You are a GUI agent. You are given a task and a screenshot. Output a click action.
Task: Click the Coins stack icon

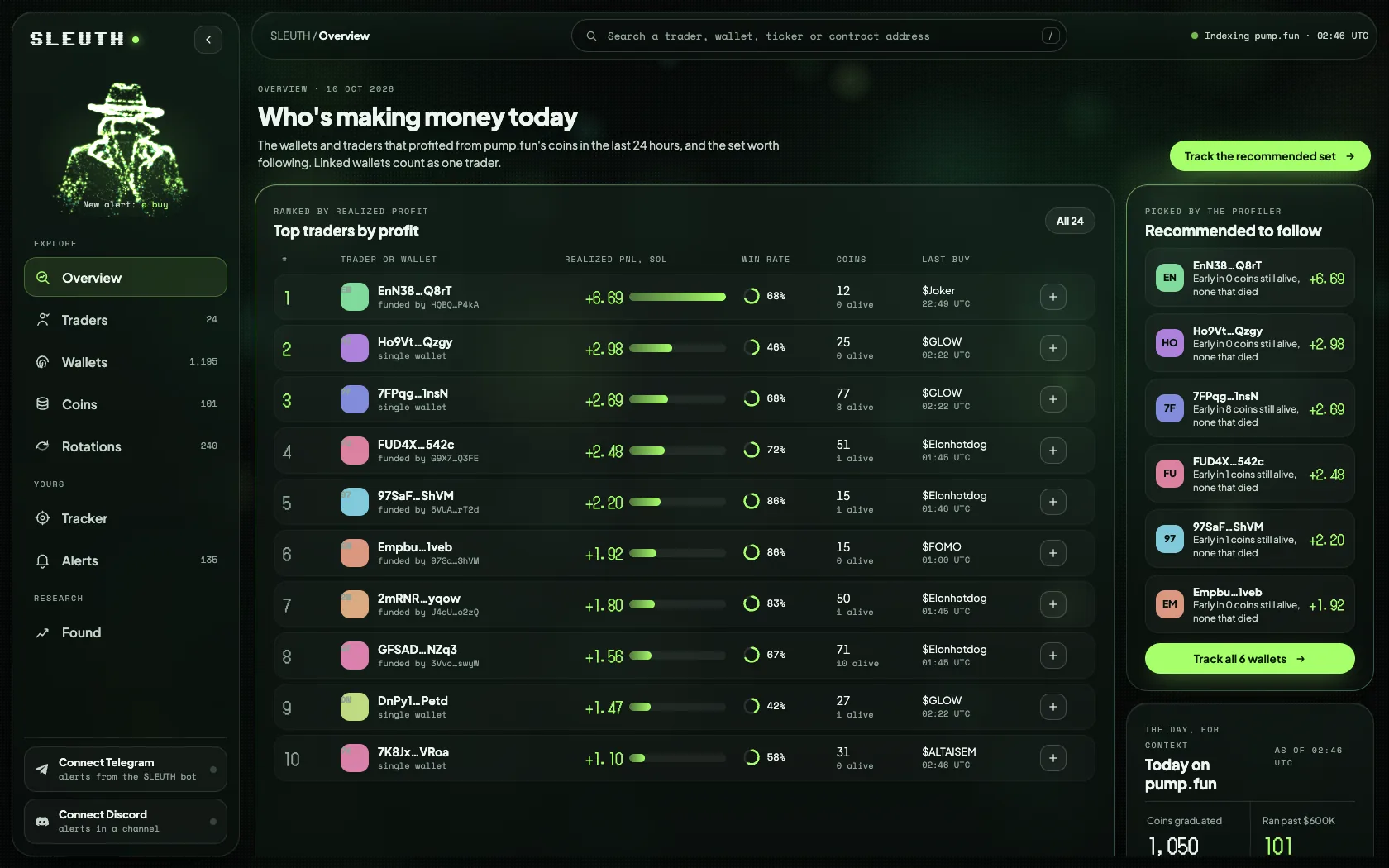[43, 403]
